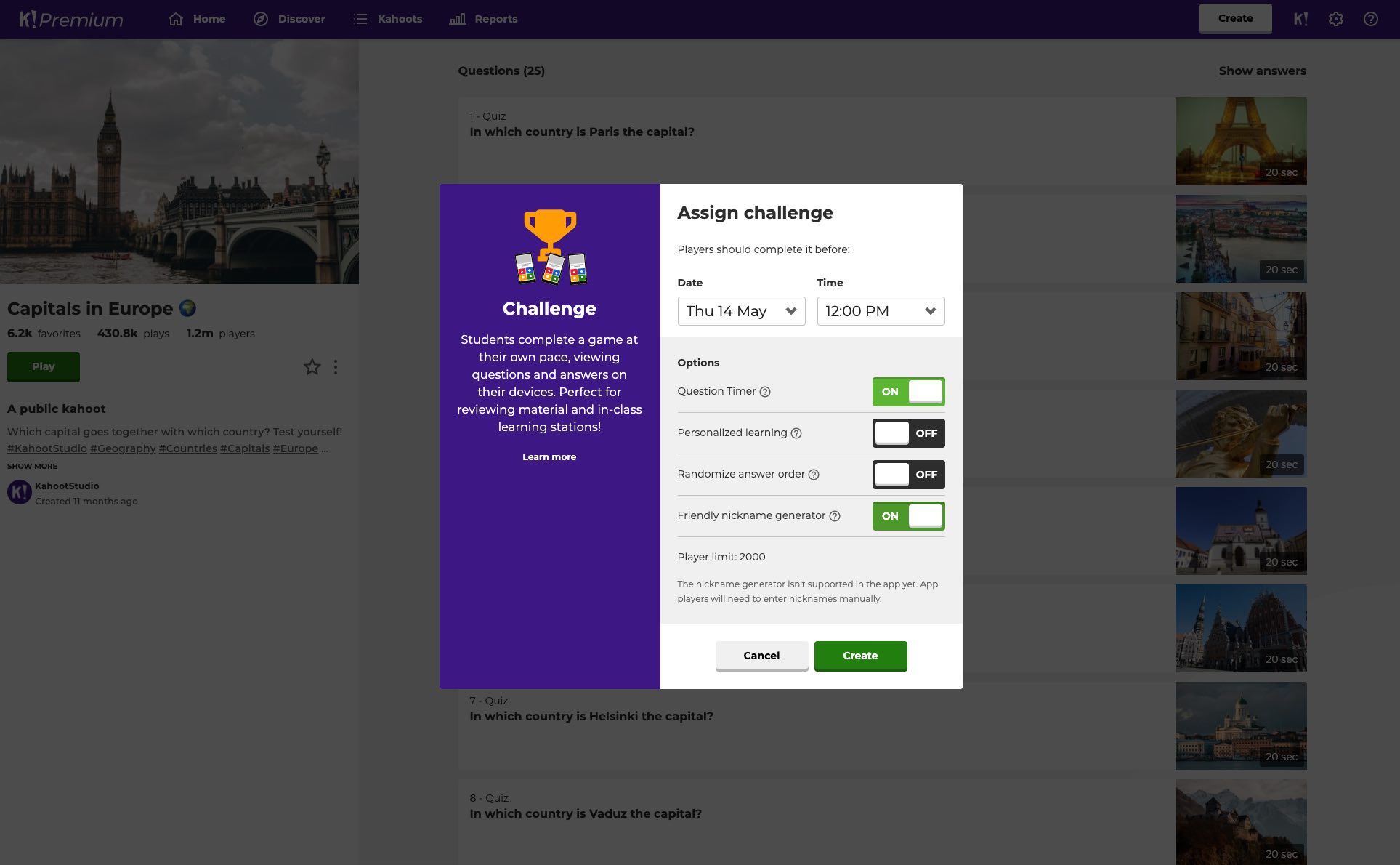Enable Personalized learning toggle

(x=907, y=433)
